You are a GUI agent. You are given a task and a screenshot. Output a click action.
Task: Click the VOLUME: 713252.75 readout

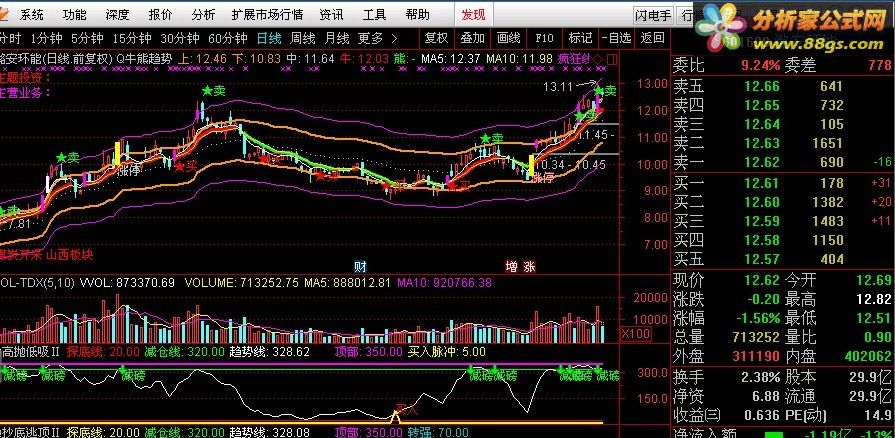pos(241,282)
